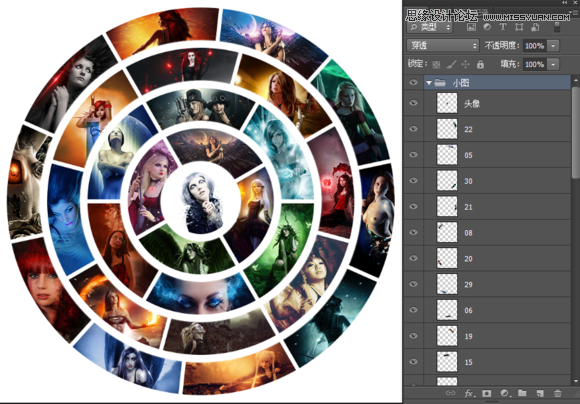Open the fill 填充 slider arrow
This screenshot has height=404, width=580.
[553, 64]
